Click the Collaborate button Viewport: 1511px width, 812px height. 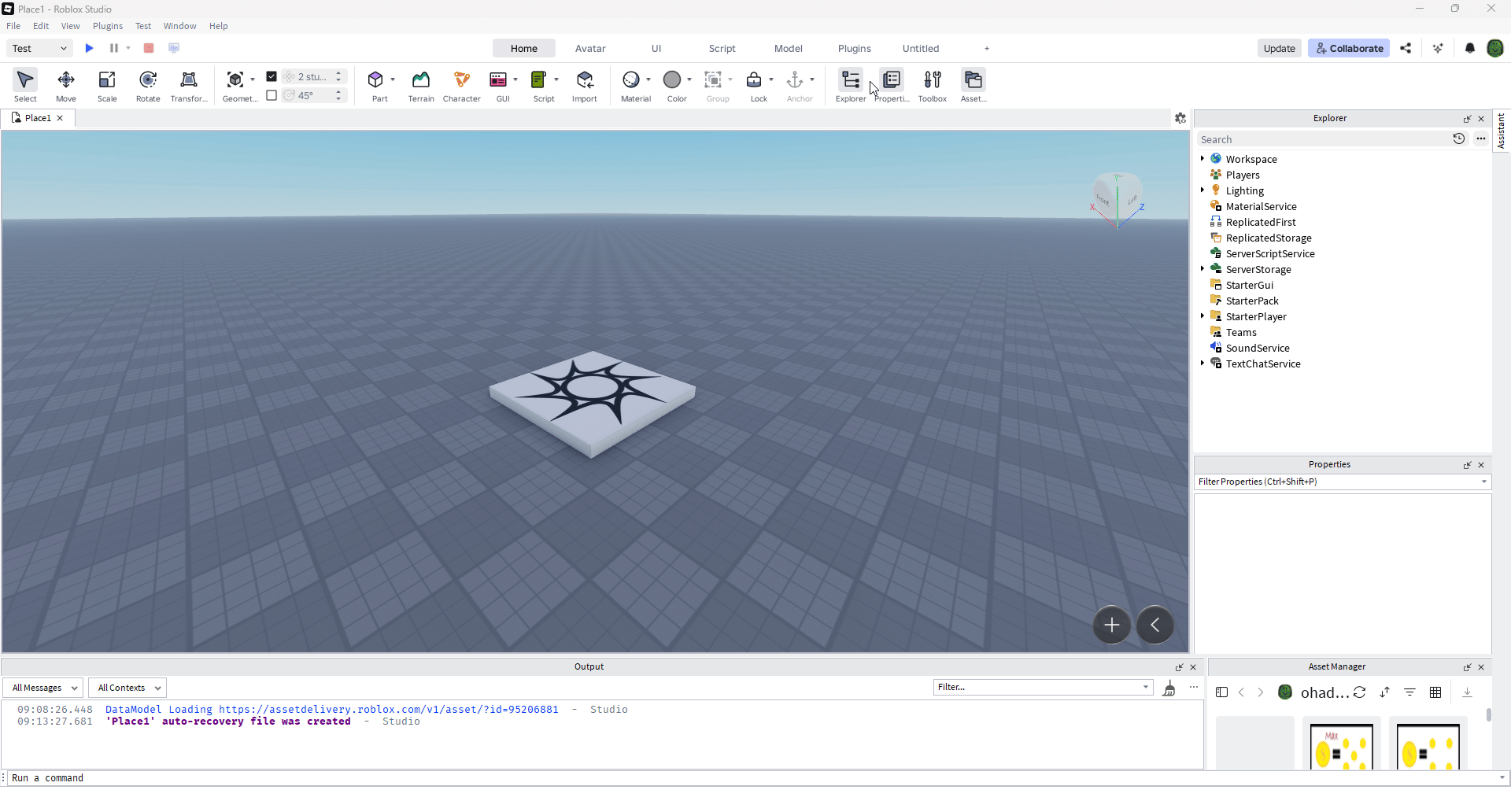1349,48
